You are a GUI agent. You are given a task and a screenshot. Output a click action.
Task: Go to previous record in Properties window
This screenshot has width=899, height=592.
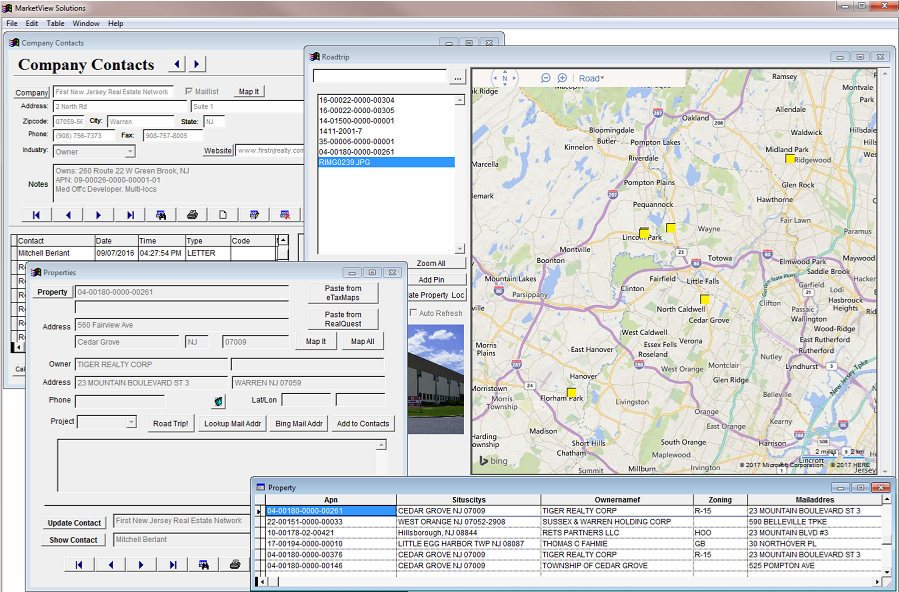(x=111, y=565)
